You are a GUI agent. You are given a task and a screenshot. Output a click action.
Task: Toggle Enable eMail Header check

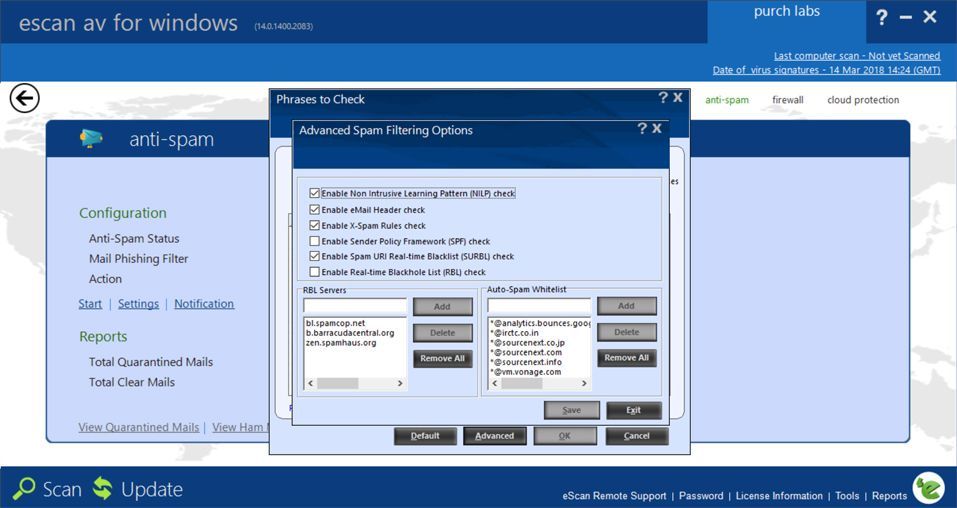coord(314,209)
